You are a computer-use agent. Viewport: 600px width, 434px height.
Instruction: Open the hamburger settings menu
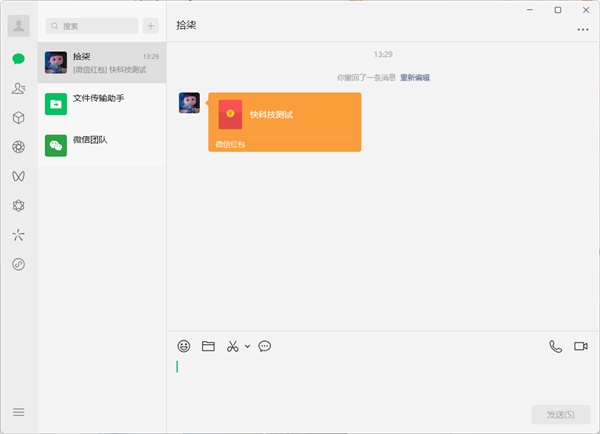tap(18, 412)
